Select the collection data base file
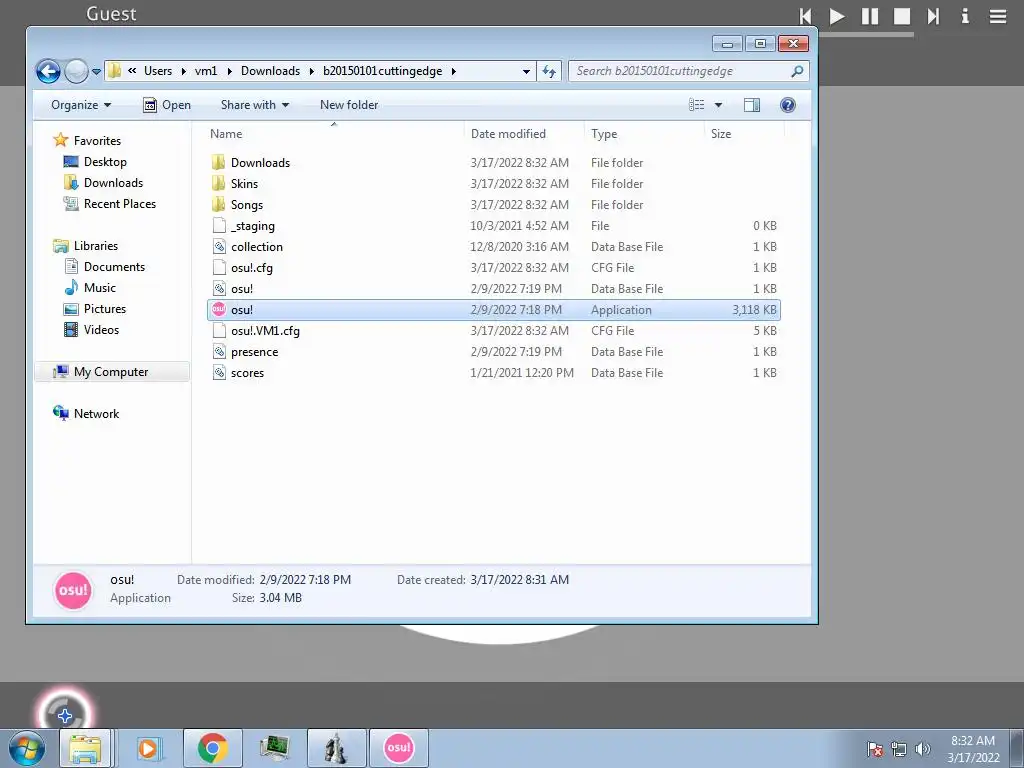The height and width of the screenshot is (768, 1024). pyautogui.click(x=494, y=246)
